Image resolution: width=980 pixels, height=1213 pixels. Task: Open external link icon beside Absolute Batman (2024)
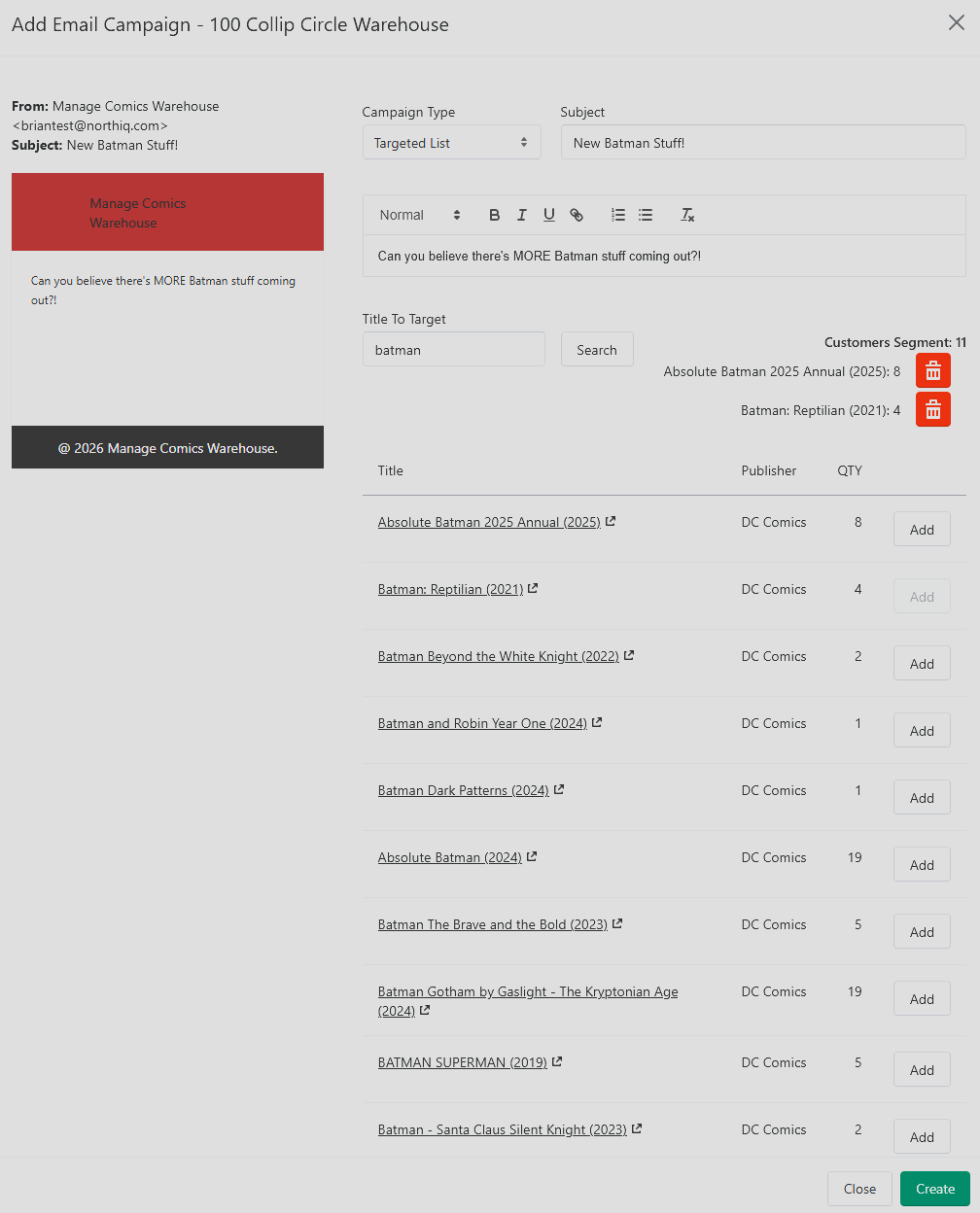[x=532, y=856]
